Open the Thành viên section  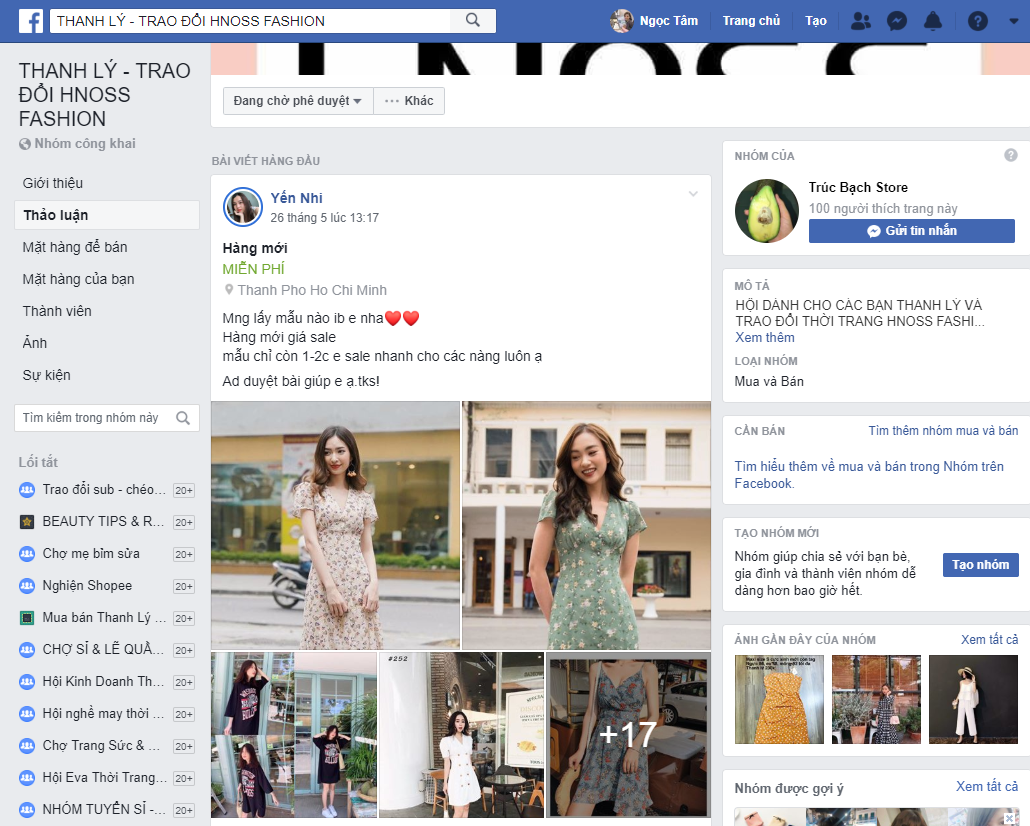(x=57, y=311)
